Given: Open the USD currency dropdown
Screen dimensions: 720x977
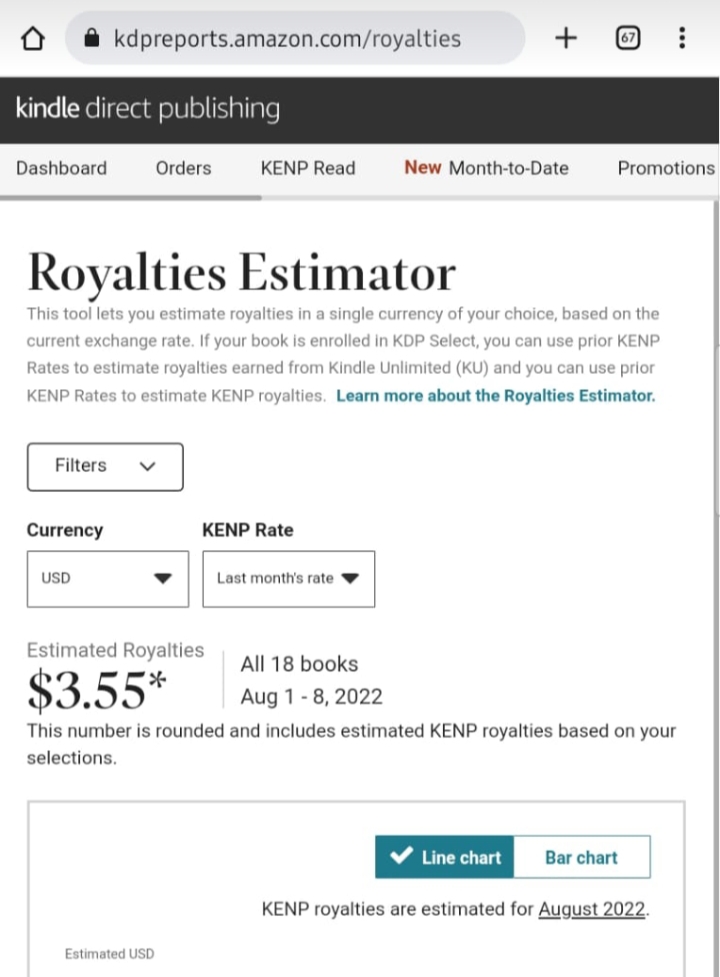Looking at the screenshot, I should [x=108, y=578].
